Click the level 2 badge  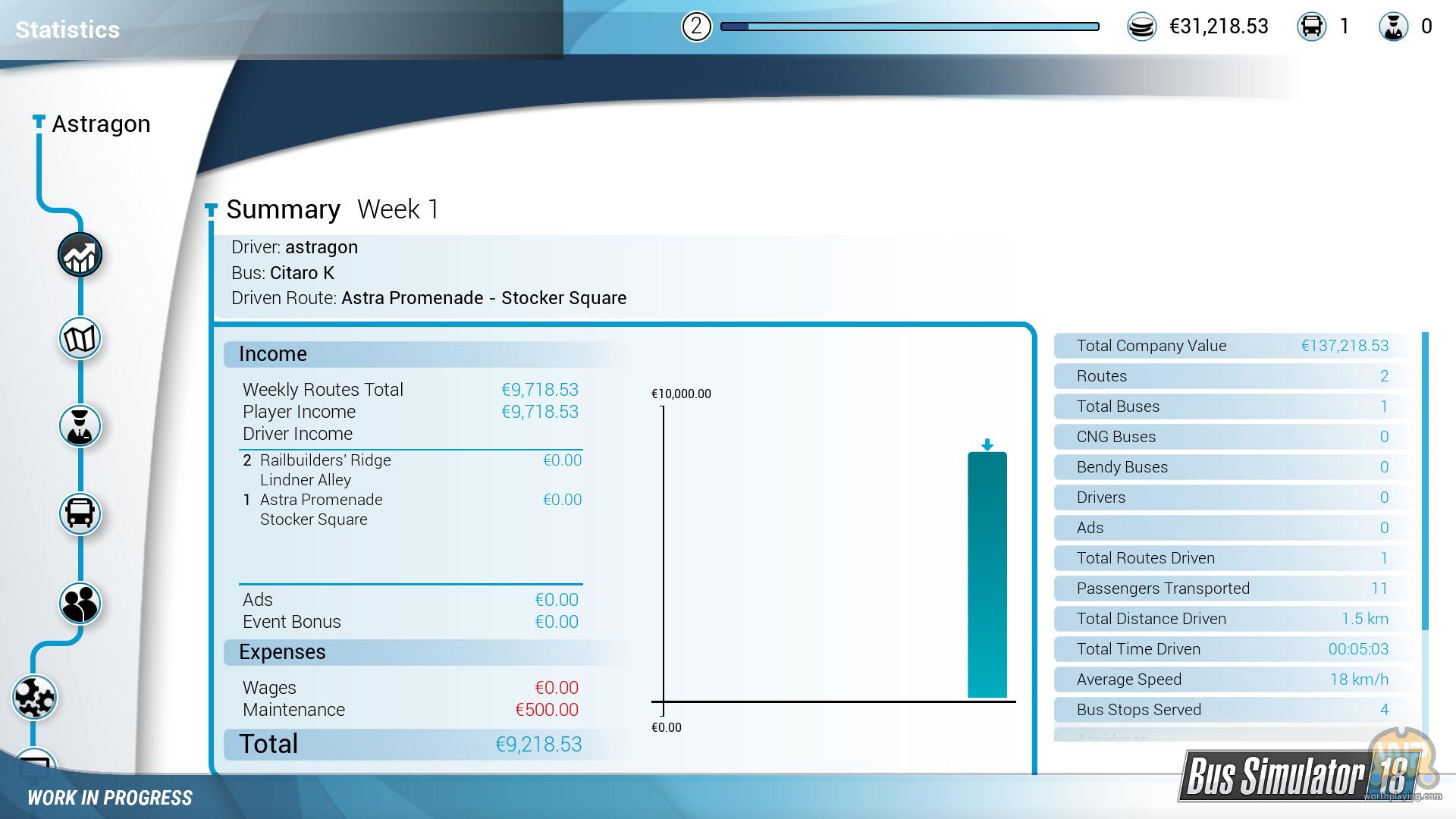(x=696, y=27)
